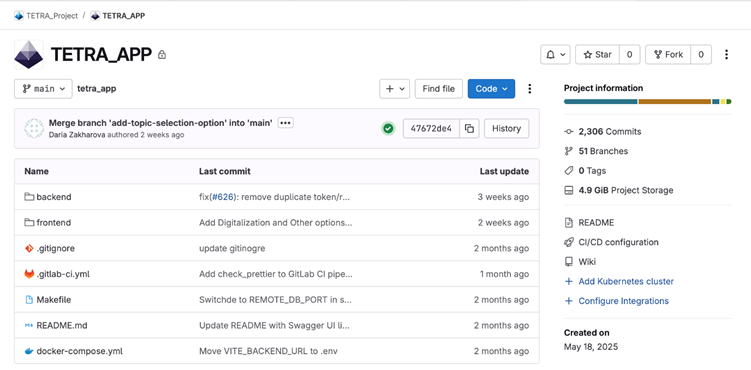
Task: Open README.md file
Action: [x=62, y=325]
